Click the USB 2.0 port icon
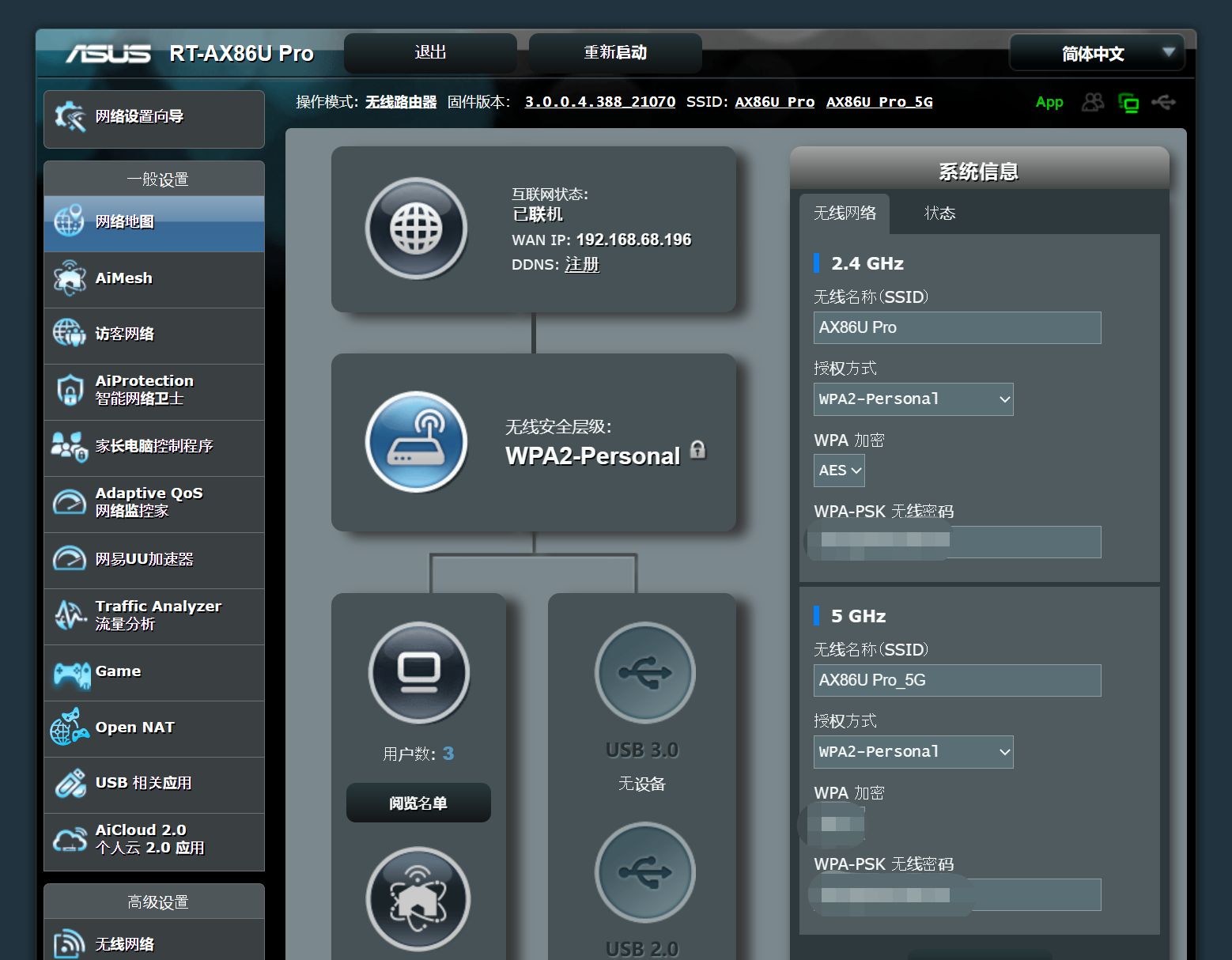 pyautogui.click(x=644, y=872)
